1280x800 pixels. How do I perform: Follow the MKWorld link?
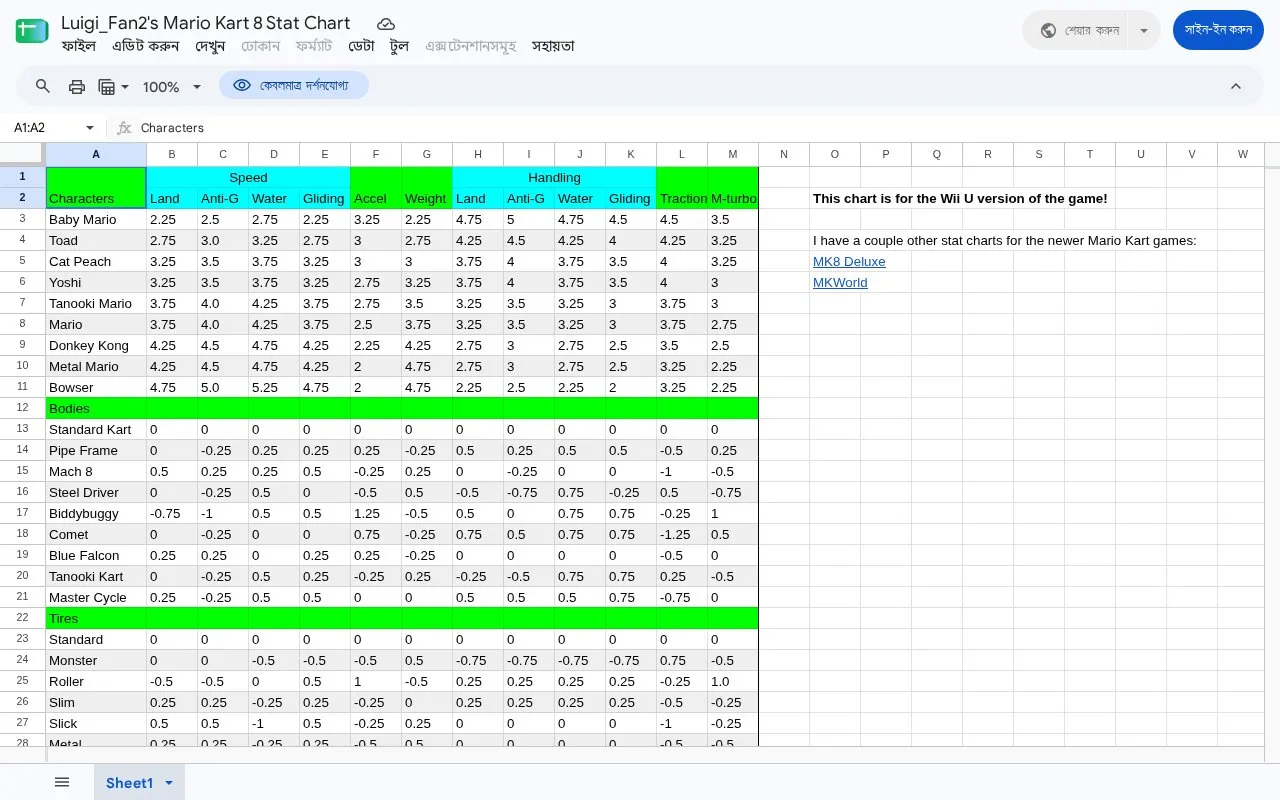pos(840,283)
